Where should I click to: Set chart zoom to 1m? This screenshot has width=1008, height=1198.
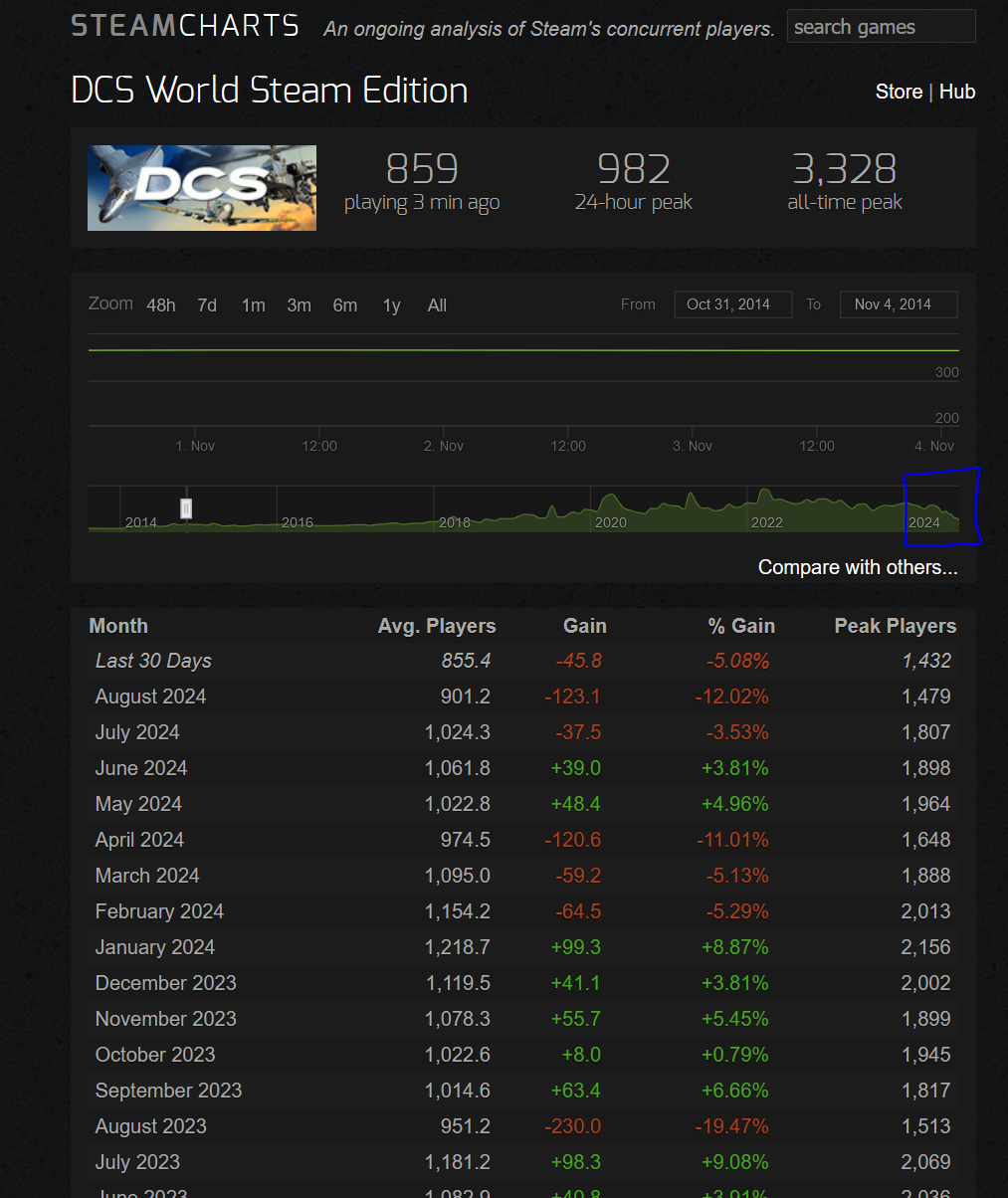253,305
